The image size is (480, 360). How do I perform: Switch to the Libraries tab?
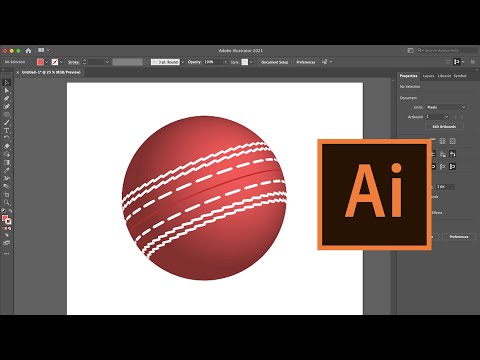point(444,76)
